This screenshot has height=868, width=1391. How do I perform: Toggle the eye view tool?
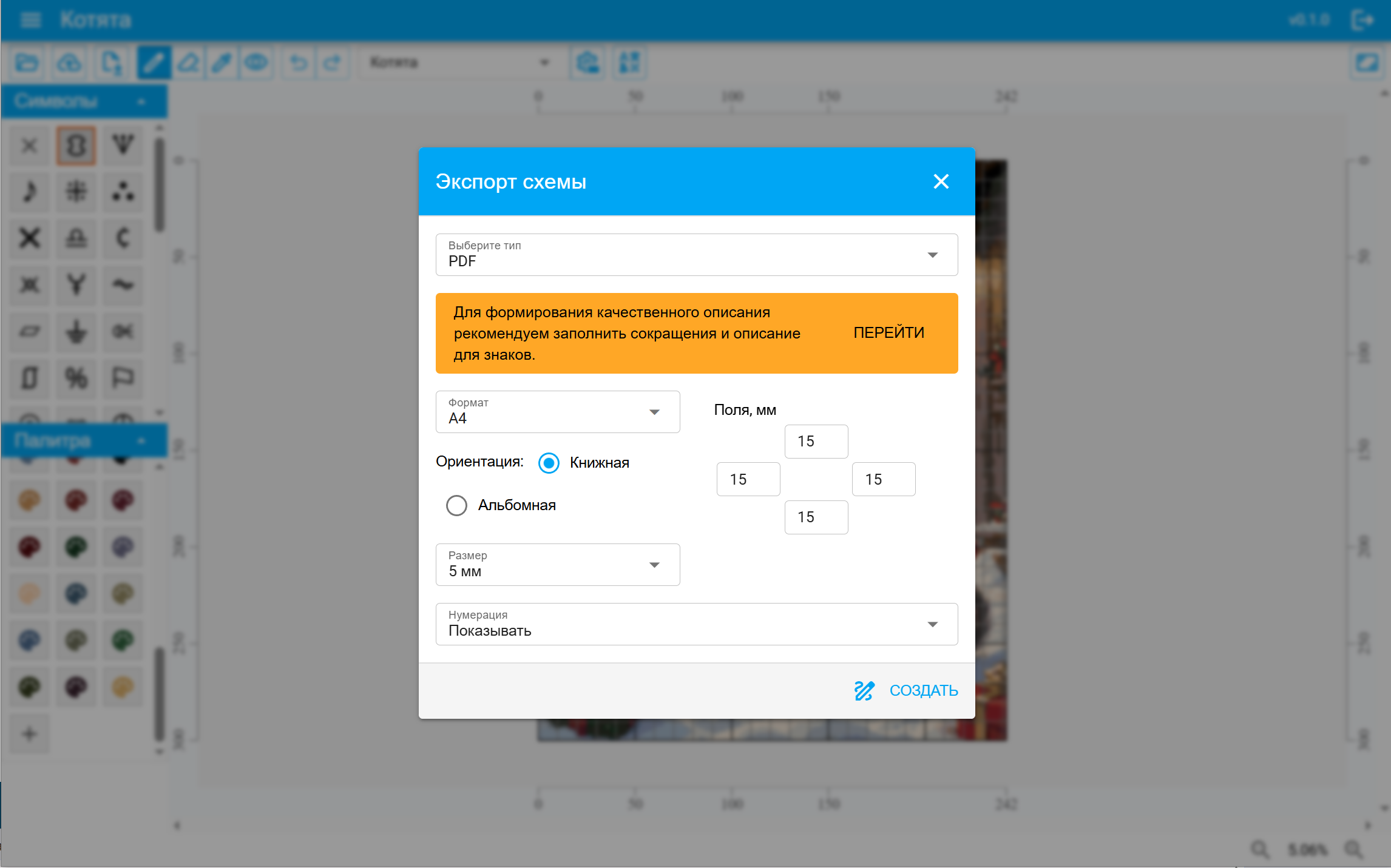coord(256,62)
